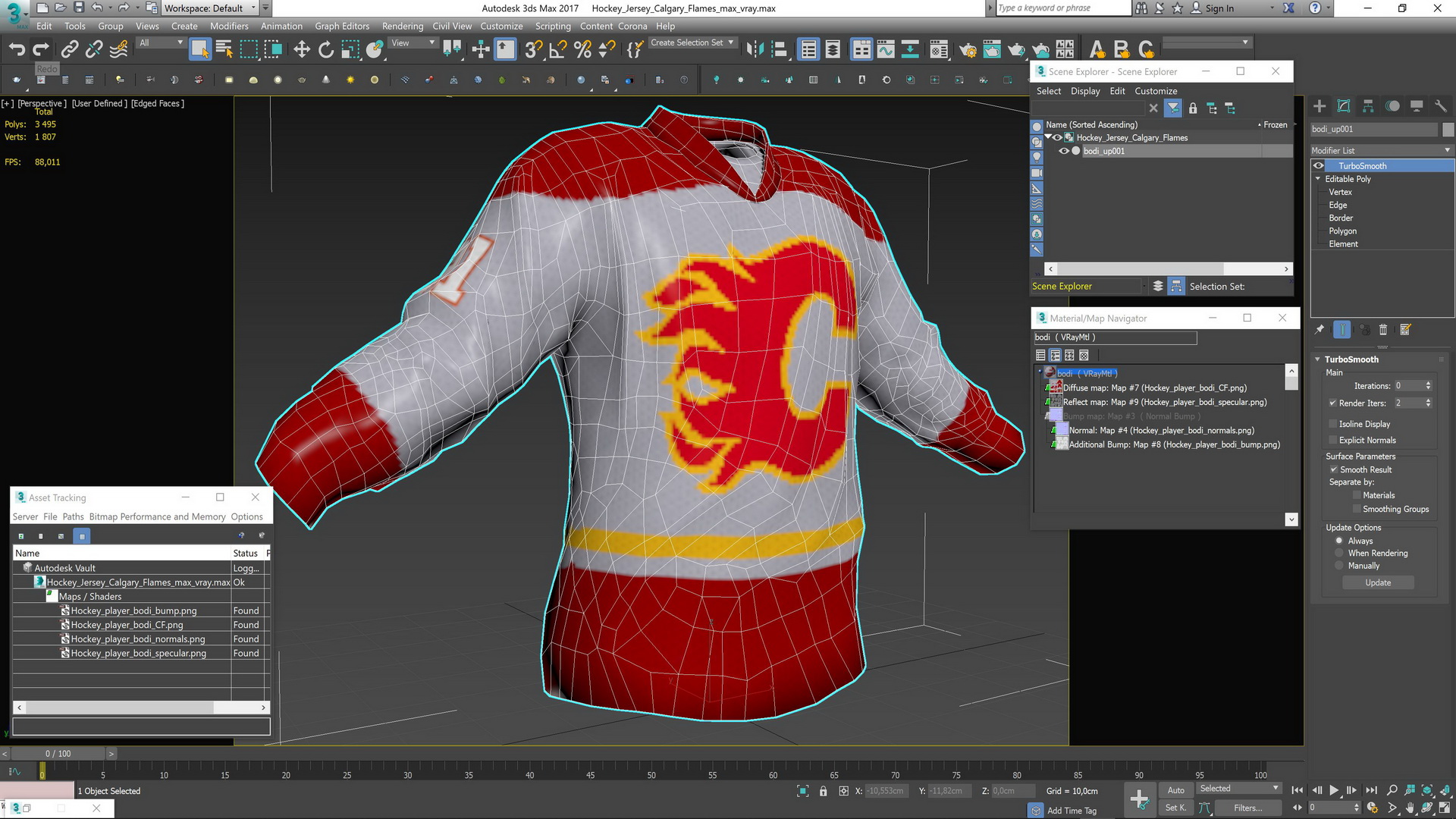The image size is (1456, 819).
Task: Toggle the Scene Explorer filter funnel icon
Action: [x=1173, y=108]
